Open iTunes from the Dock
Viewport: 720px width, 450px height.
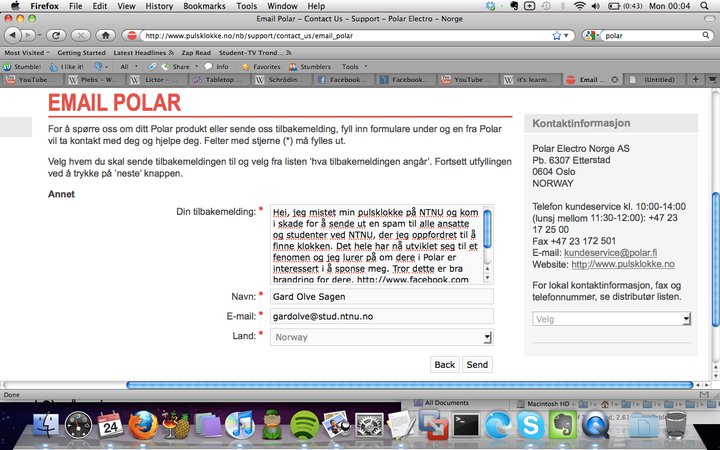240,425
